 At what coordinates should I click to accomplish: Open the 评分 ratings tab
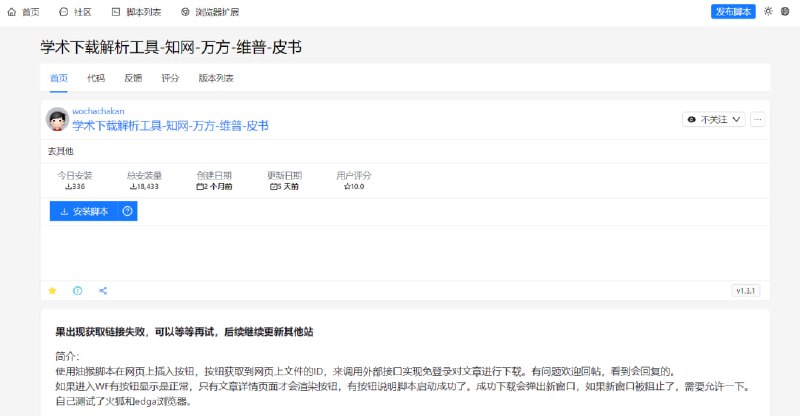point(170,78)
